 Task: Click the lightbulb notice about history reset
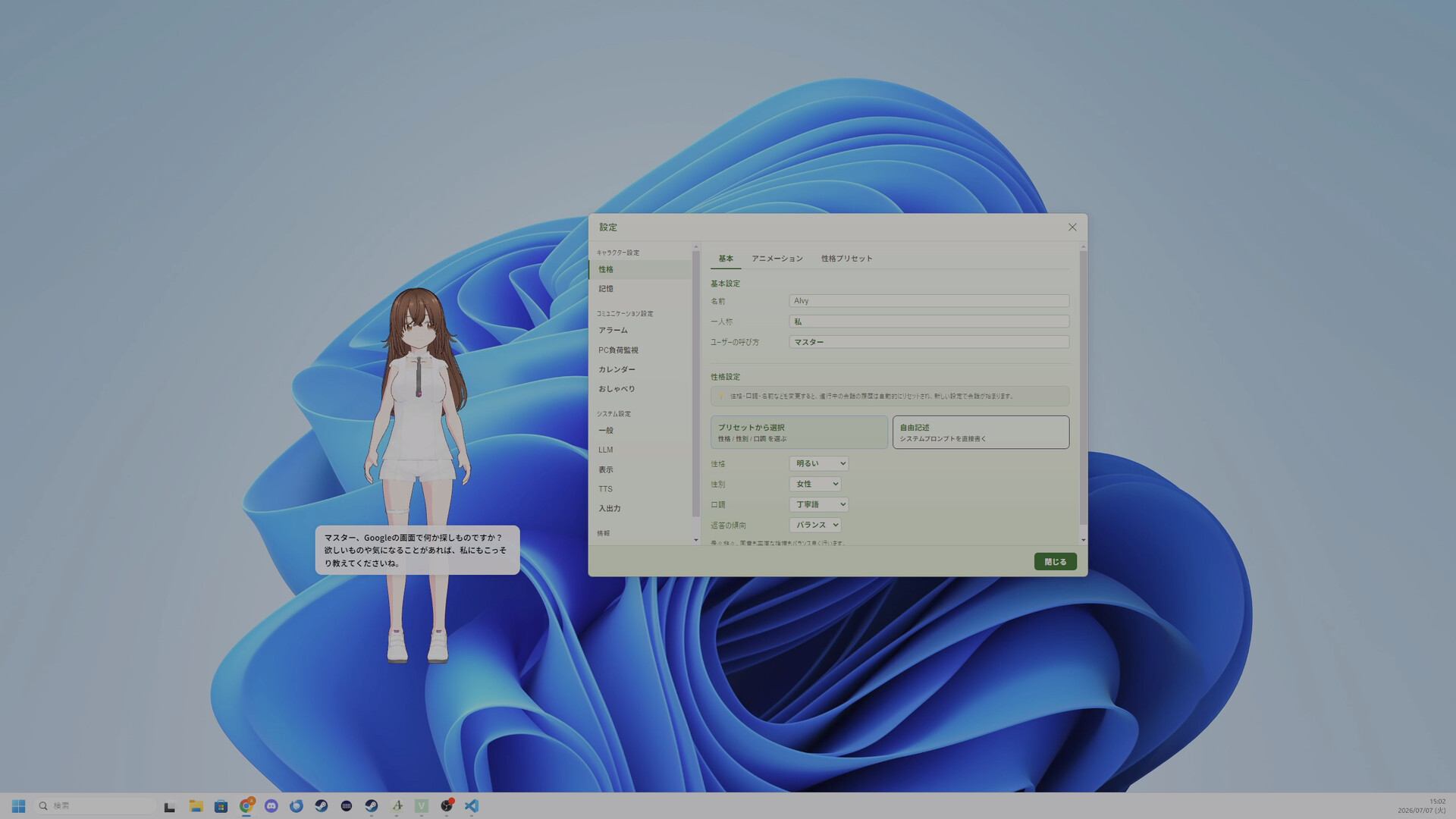tap(890, 396)
